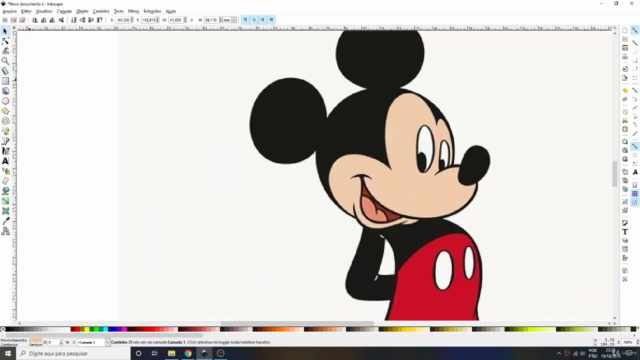Screen dimensions: 640x360
Task: Open File Explorer from the taskbar
Action: (171, 353)
